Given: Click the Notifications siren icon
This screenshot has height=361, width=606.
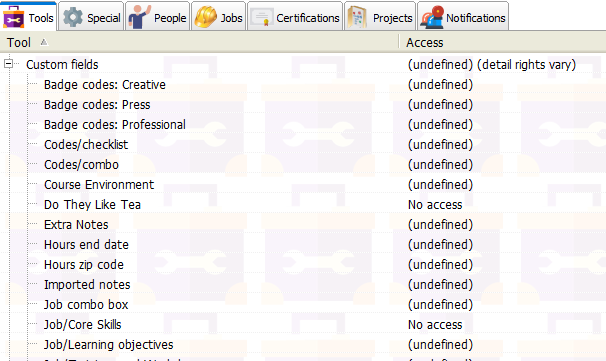Looking at the screenshot, I should pos(432,17).
